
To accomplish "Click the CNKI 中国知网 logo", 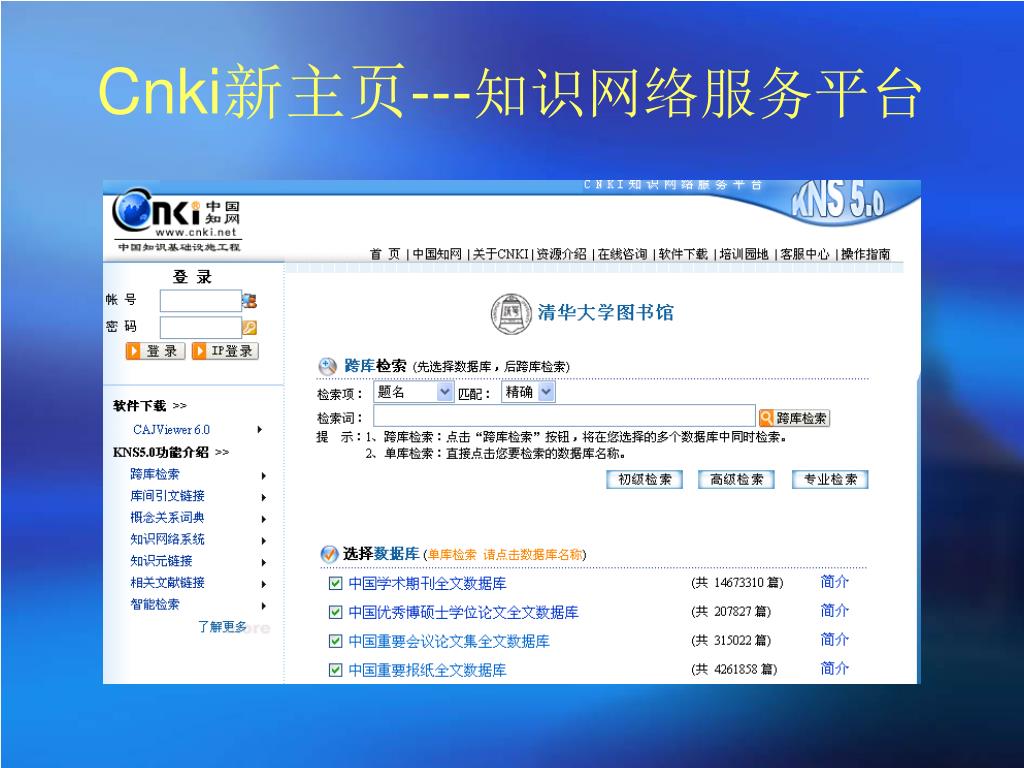I will click(x=176, y=219).
